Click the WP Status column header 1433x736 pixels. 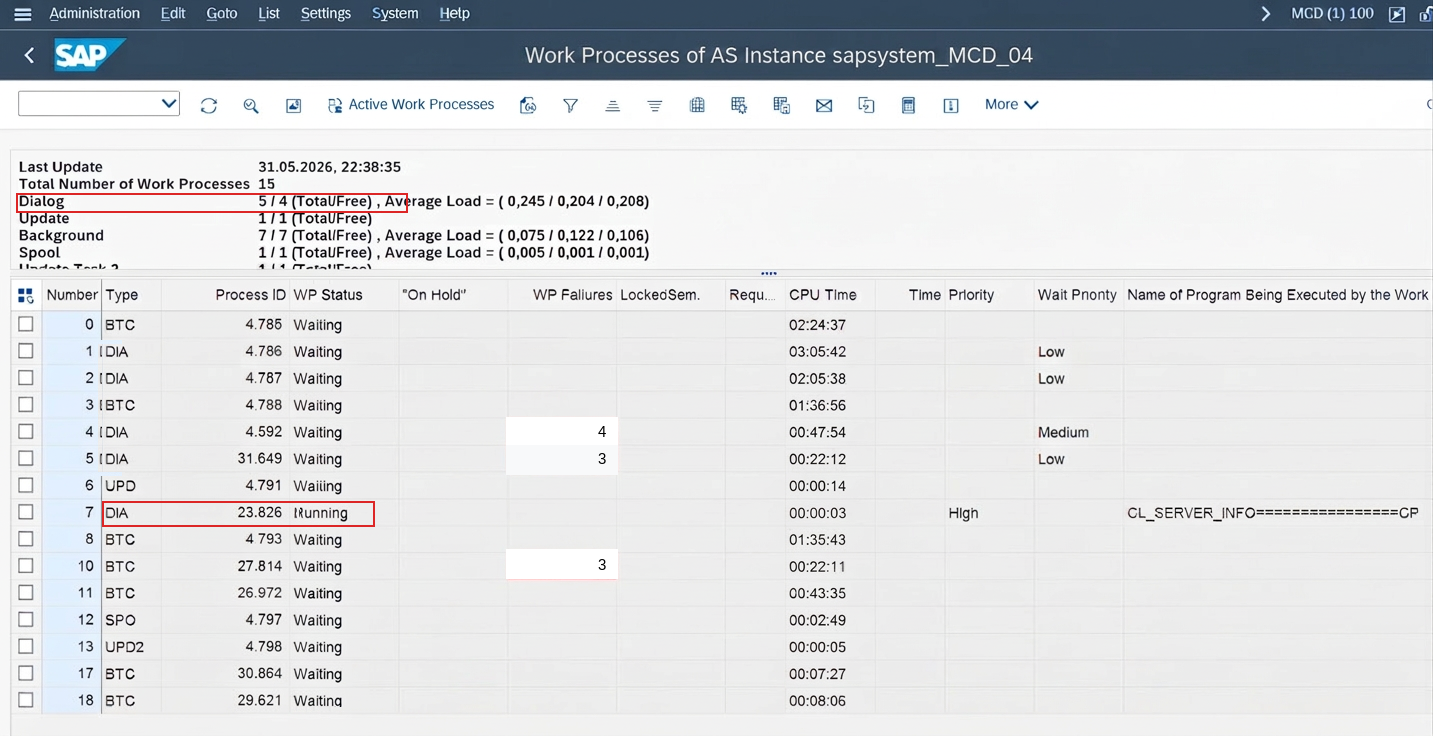pos(345,295)
